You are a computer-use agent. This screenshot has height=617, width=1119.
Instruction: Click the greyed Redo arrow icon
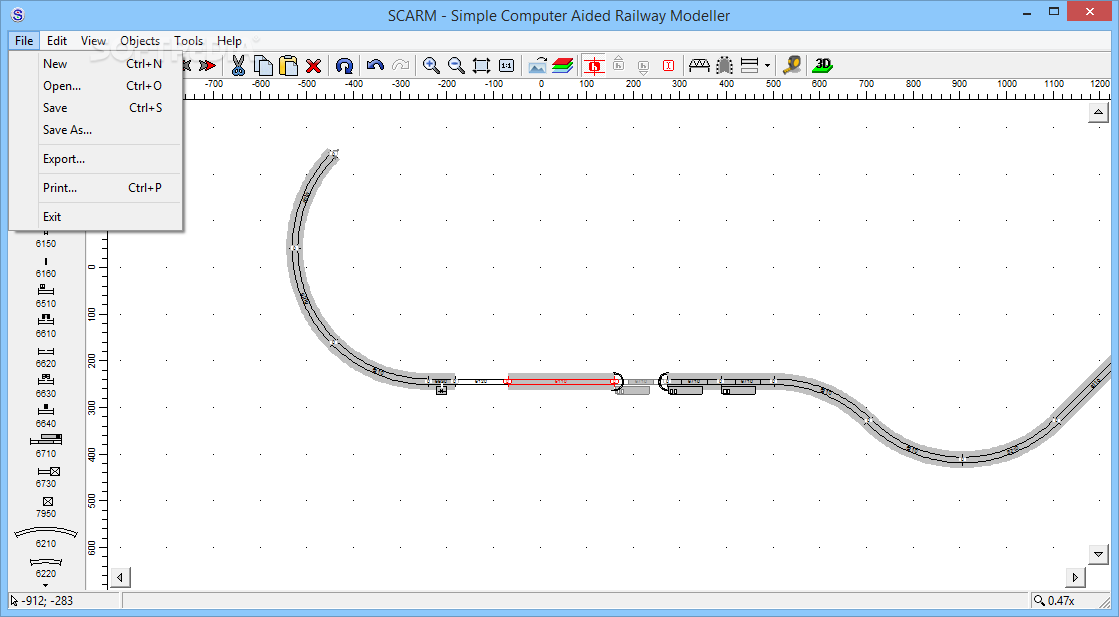click(401, 66)
